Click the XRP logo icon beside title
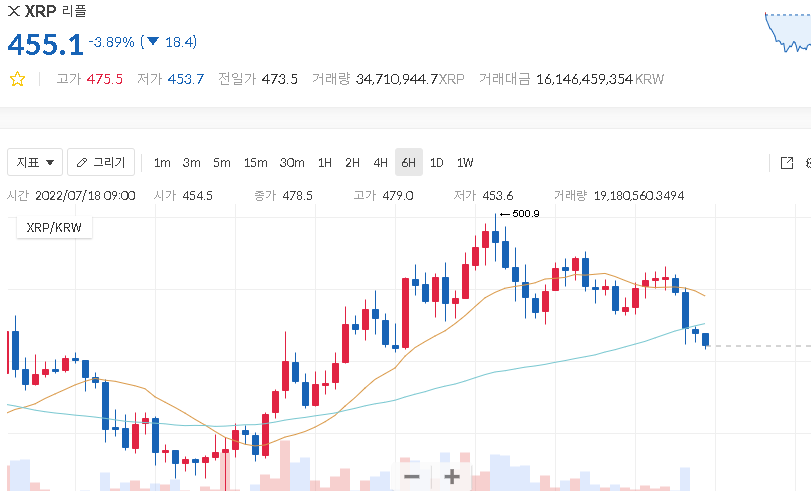The image size is (811, 491). [14, 11]
